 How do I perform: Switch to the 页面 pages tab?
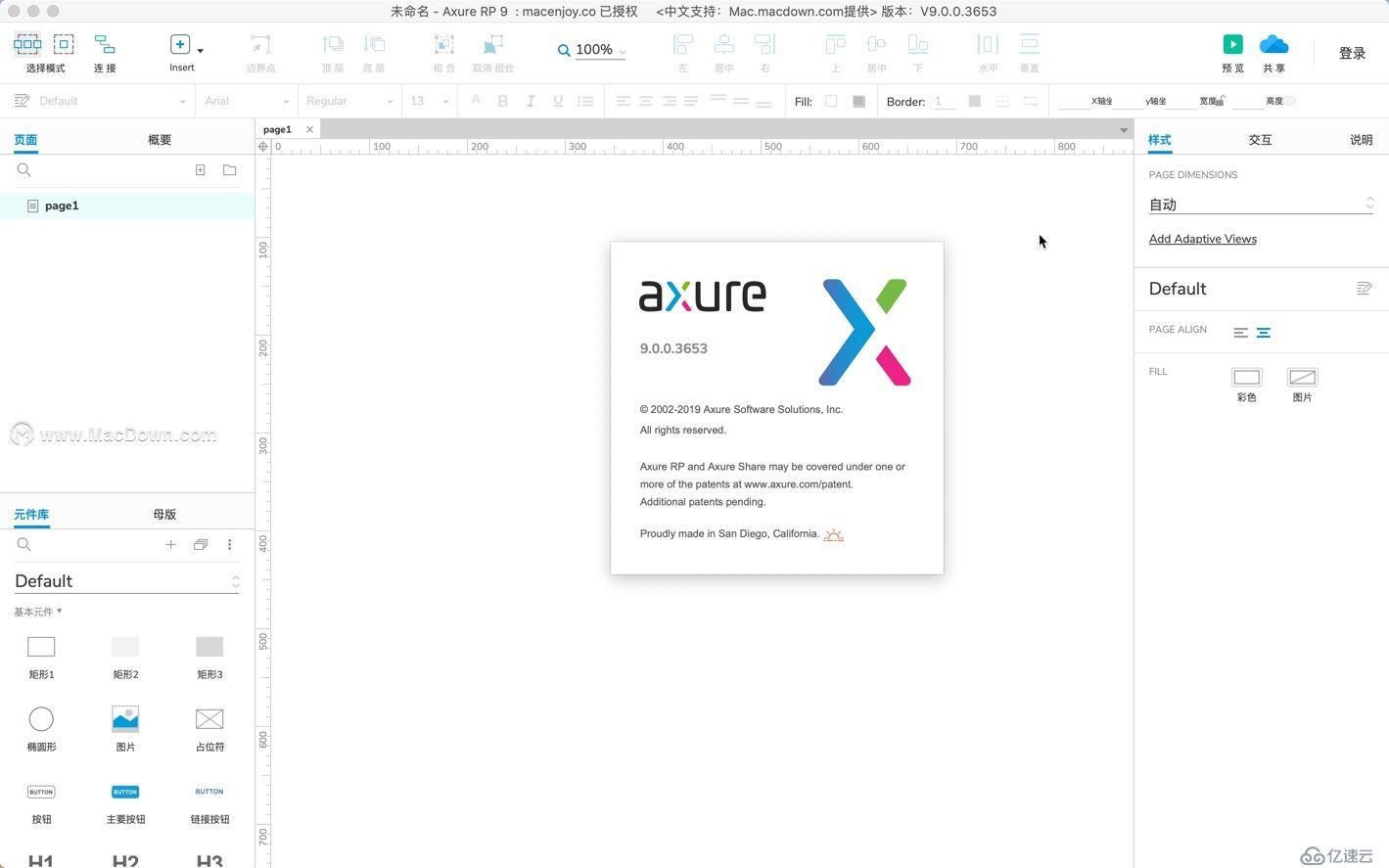coord(25,140)
